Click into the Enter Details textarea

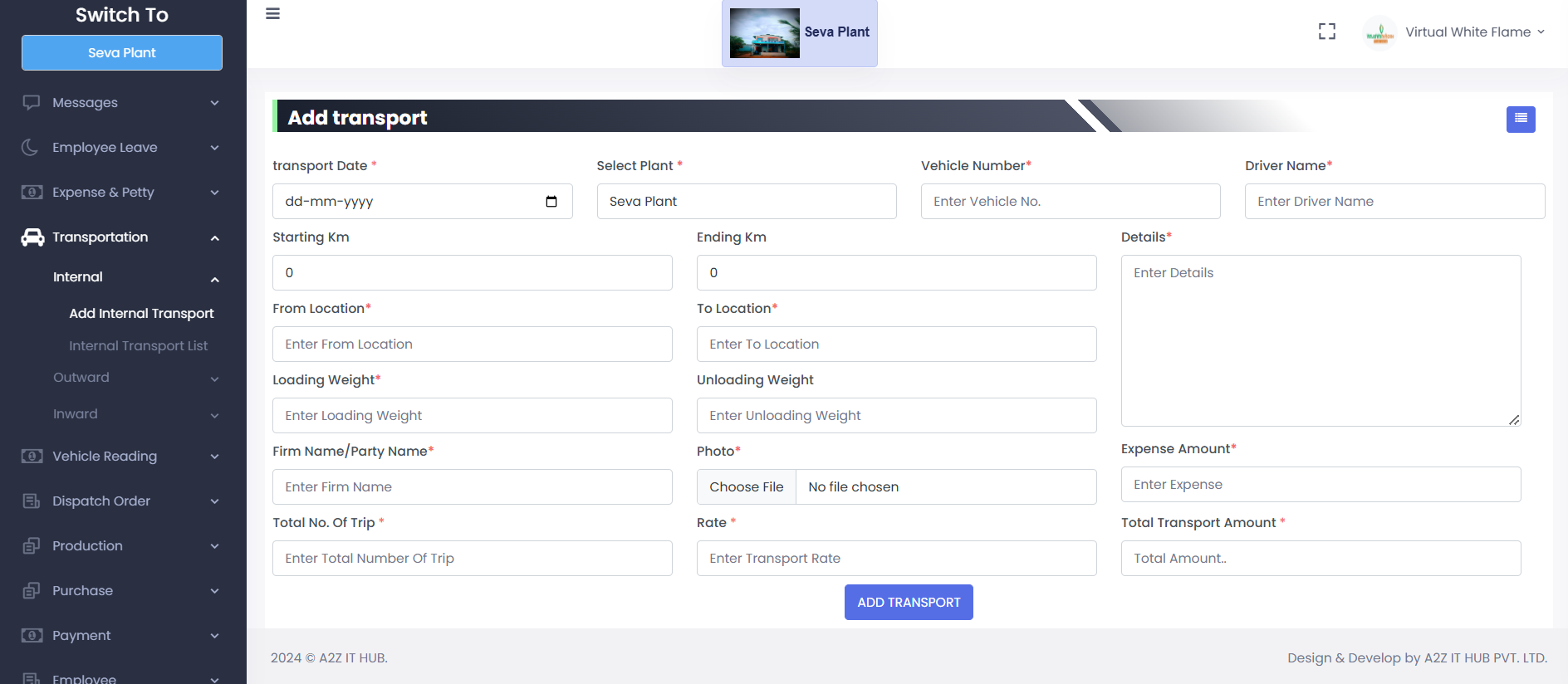point(1320,340)
